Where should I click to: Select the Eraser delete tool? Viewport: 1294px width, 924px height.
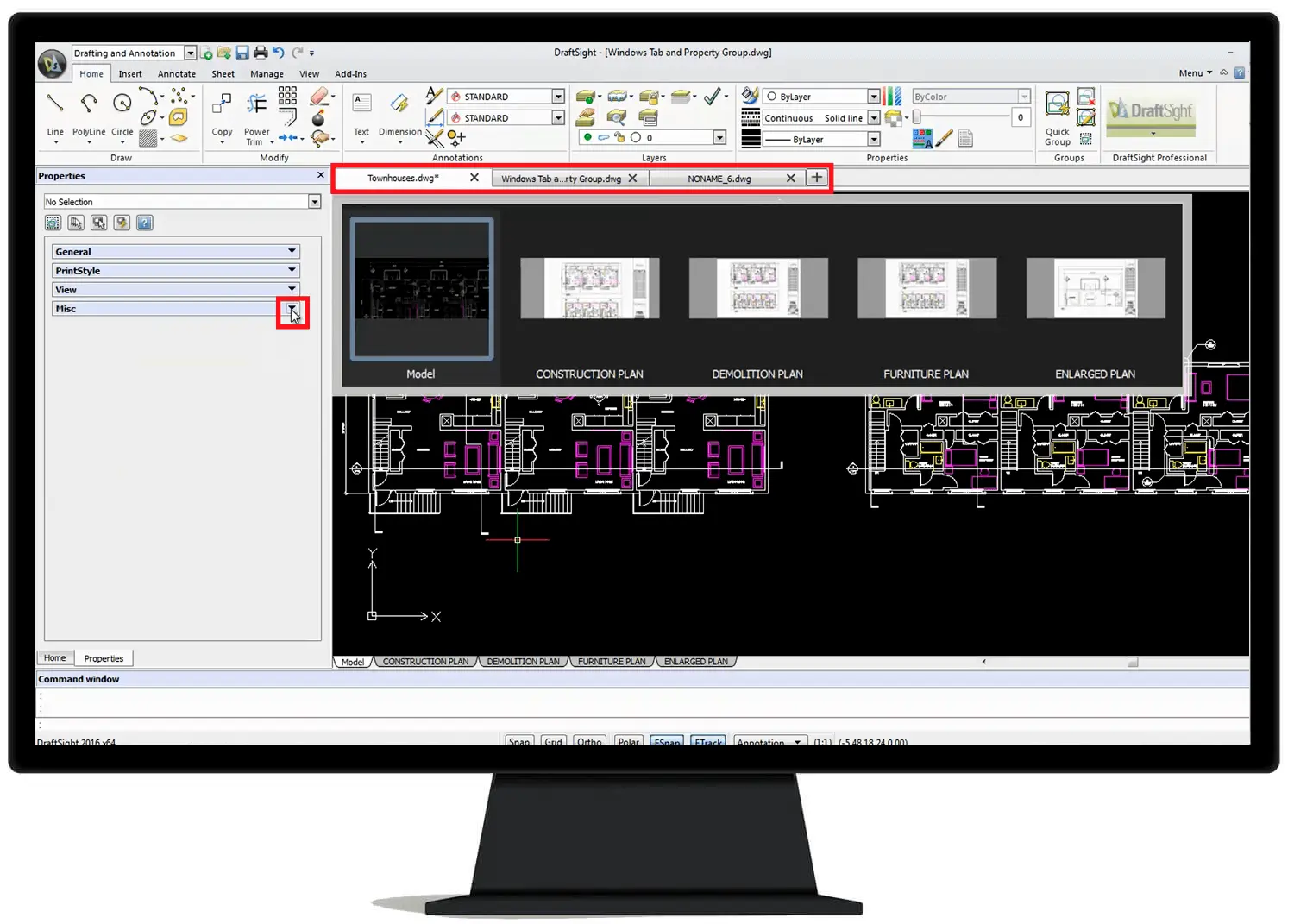[319, 96]
